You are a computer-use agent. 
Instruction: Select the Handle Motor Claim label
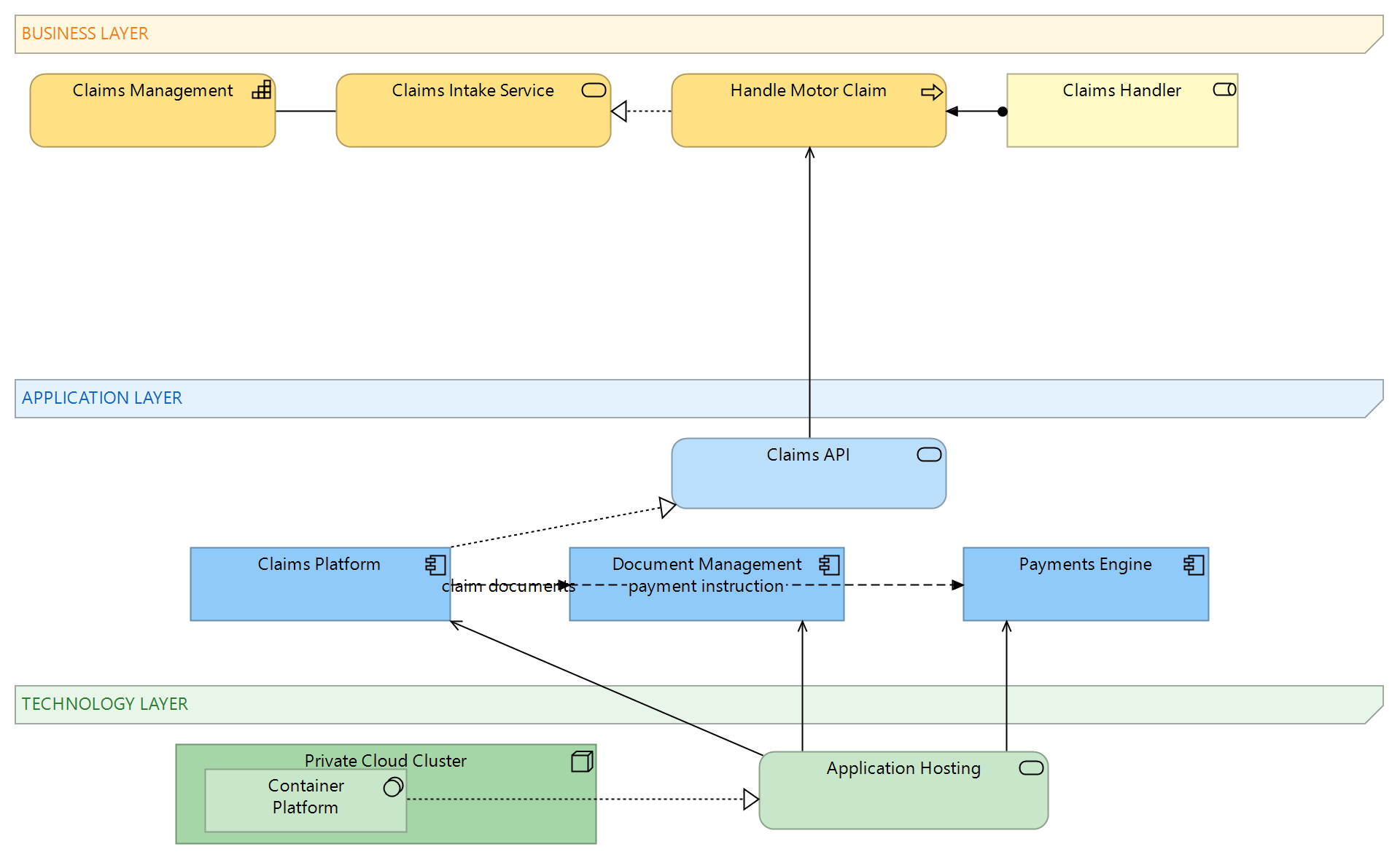[808, 90]
